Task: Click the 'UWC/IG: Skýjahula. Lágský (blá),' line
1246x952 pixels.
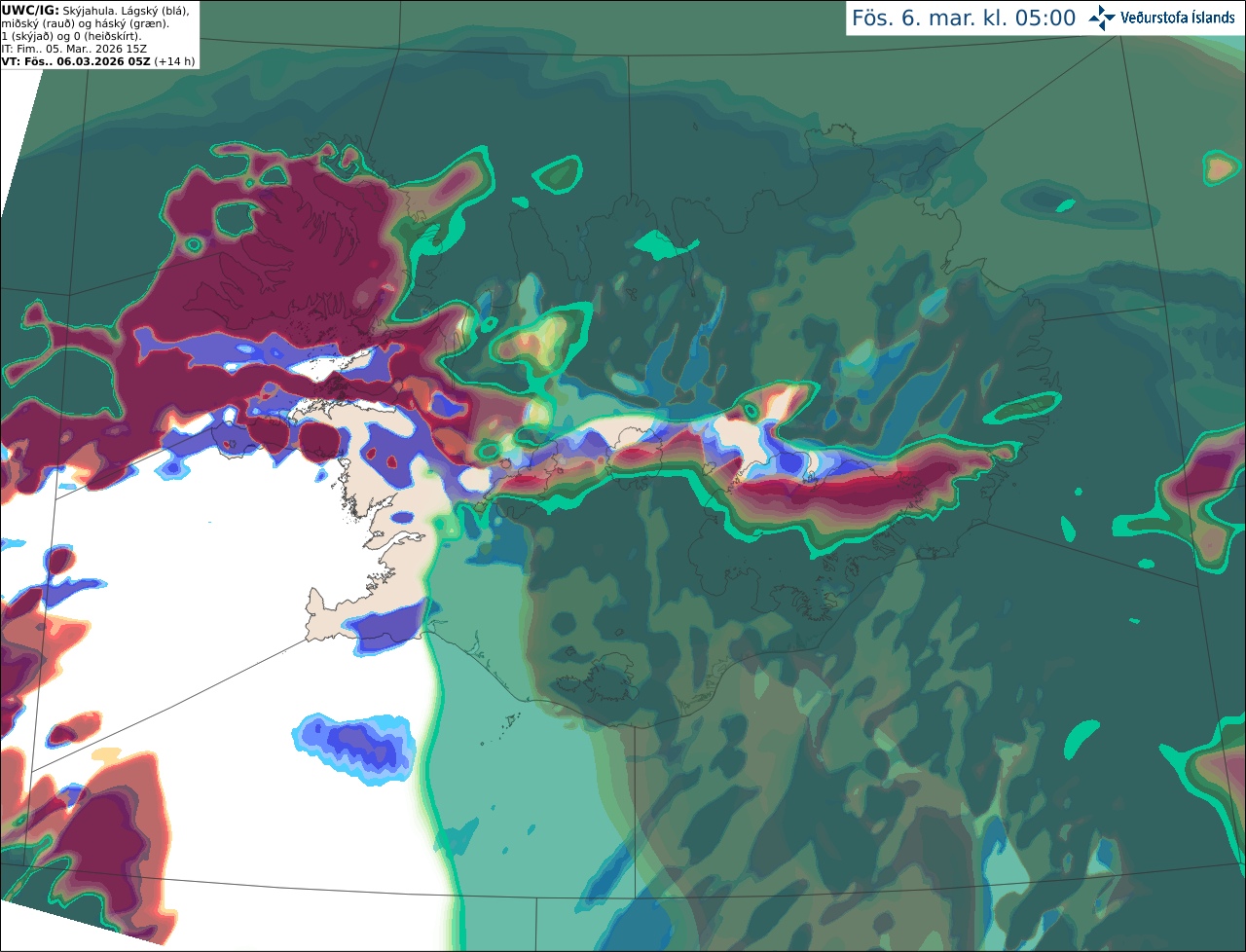Action: (x=95, y=10)
